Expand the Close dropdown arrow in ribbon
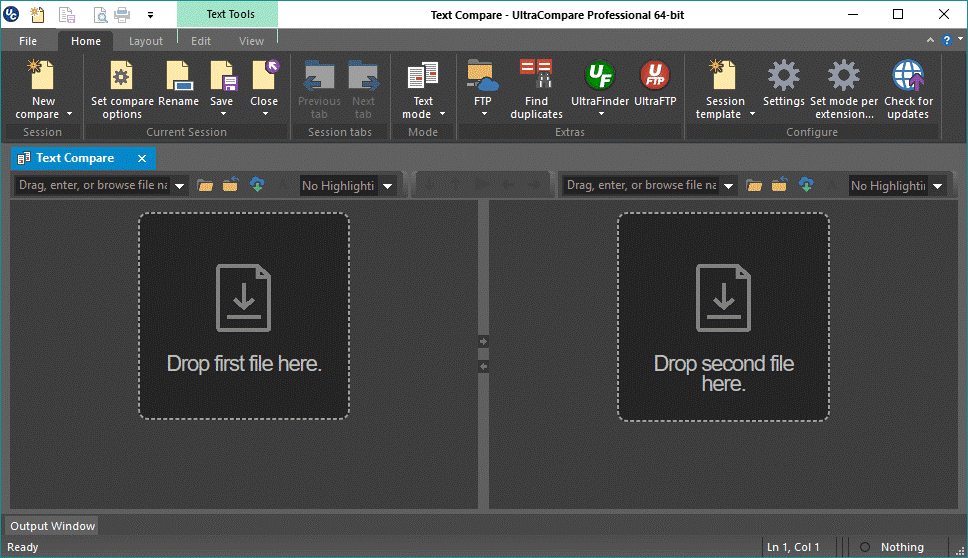The width and height of the screenshot is (968, 558). [x=265, y=114]
